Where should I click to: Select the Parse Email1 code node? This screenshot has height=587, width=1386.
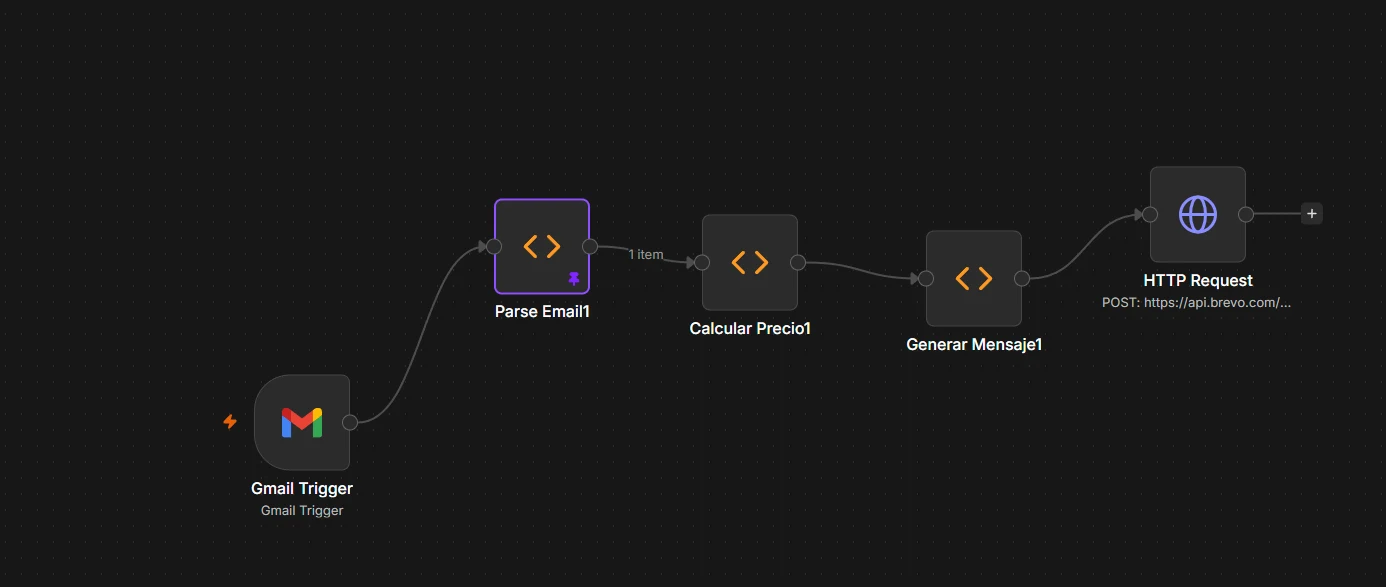542,246
